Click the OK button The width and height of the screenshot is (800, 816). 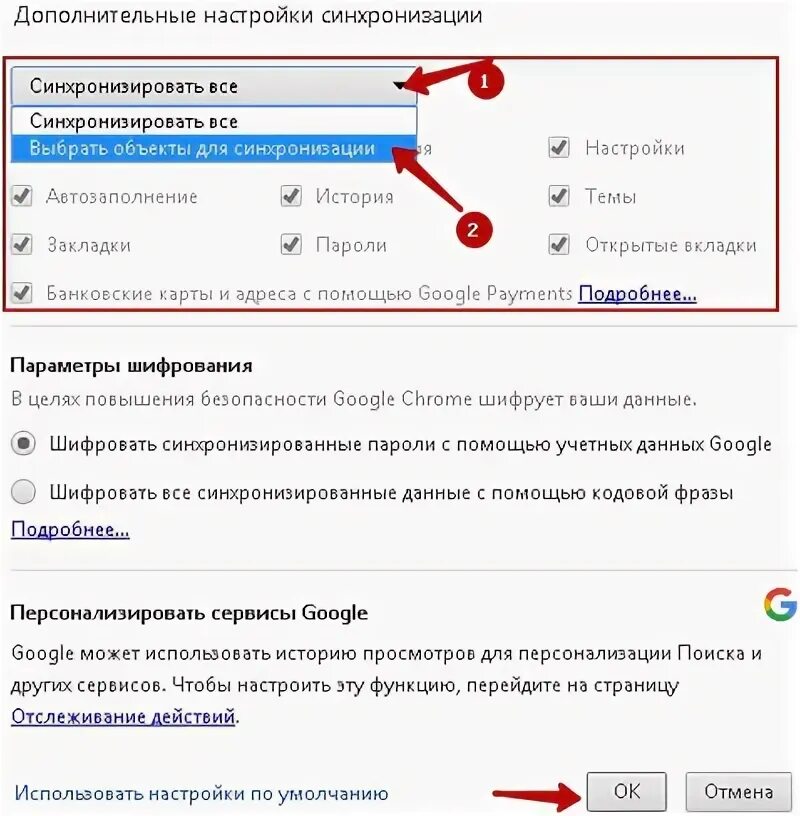627,791
